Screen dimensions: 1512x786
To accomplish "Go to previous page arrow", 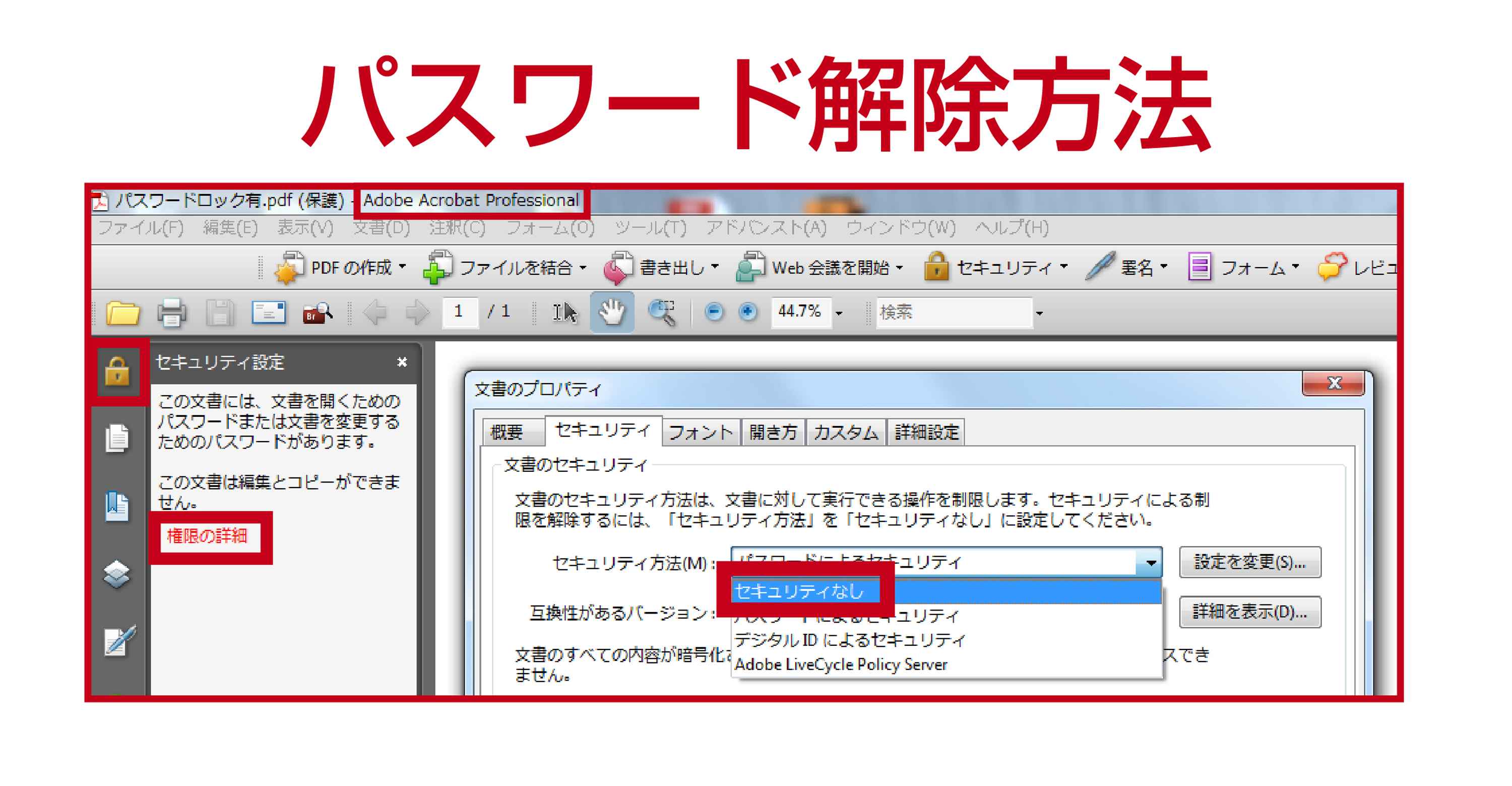I will click(375, 312).
